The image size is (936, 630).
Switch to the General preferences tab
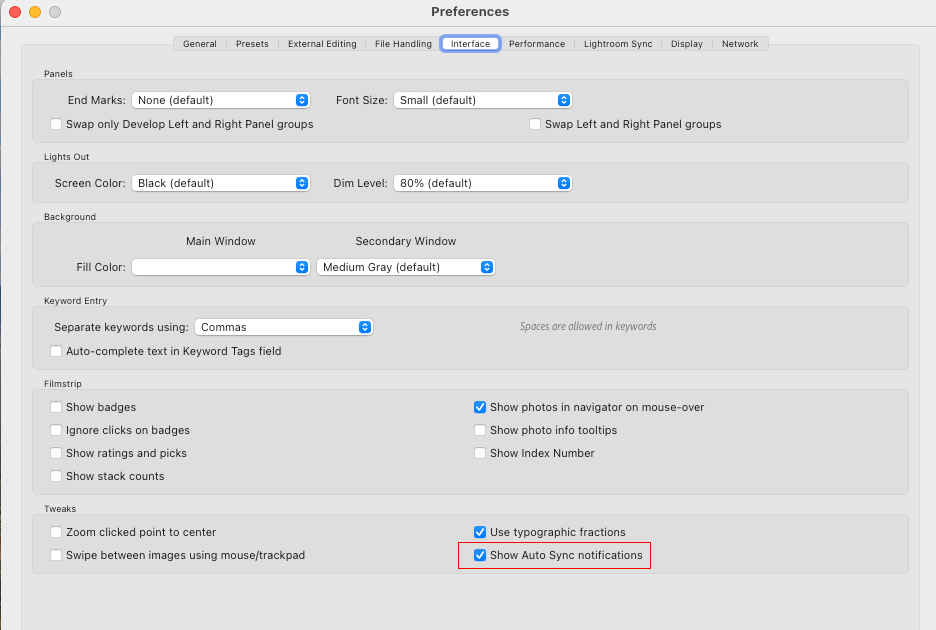click(199, 43)
